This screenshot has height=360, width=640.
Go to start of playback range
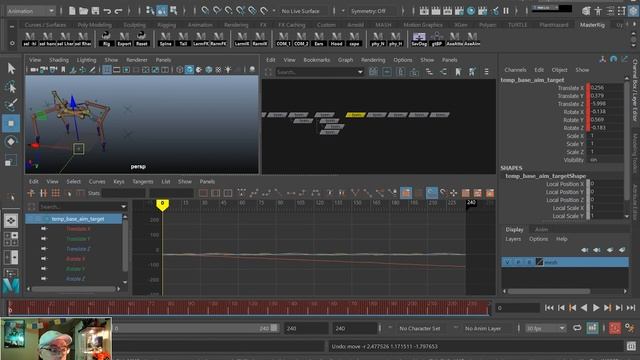(549, 307)
